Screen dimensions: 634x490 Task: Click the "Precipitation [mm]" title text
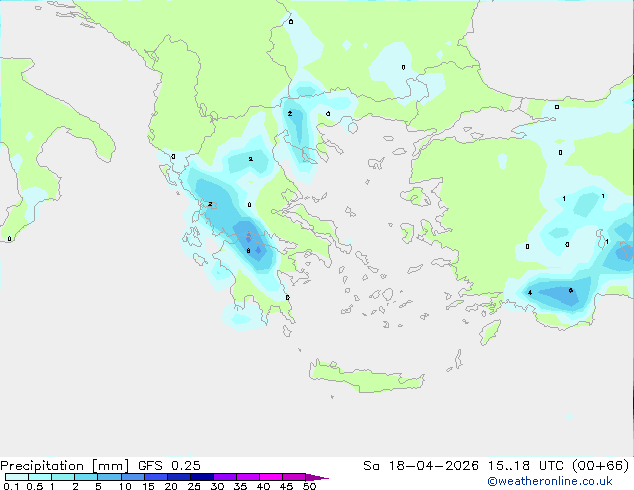64,466
